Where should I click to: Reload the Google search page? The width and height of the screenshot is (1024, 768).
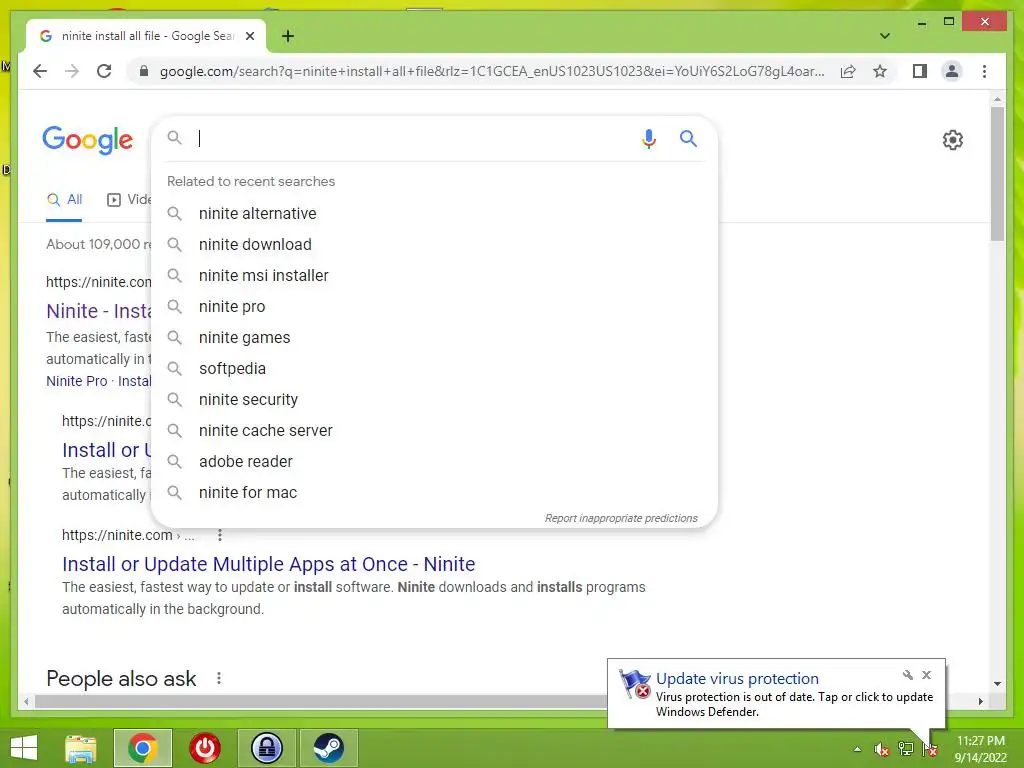coord(104,71)
